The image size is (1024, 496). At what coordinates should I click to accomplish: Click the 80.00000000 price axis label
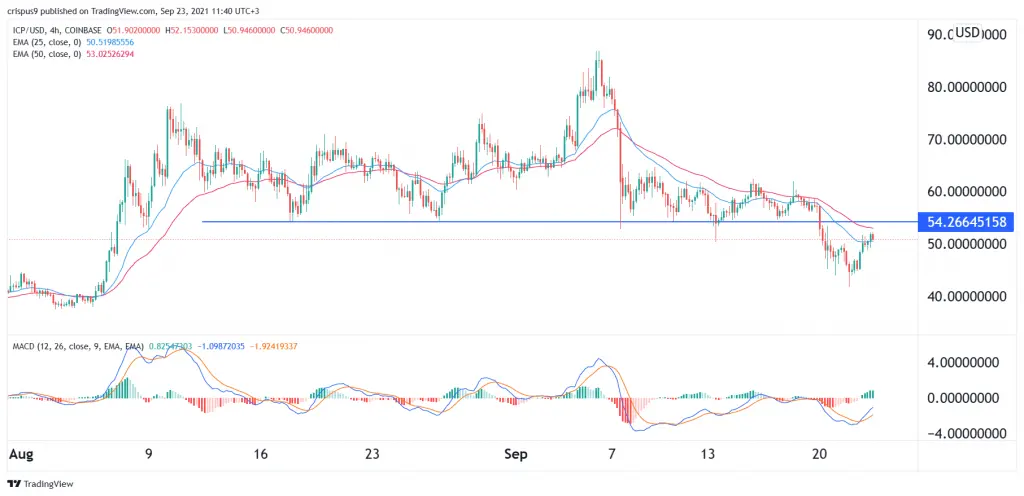coord(969,87)
